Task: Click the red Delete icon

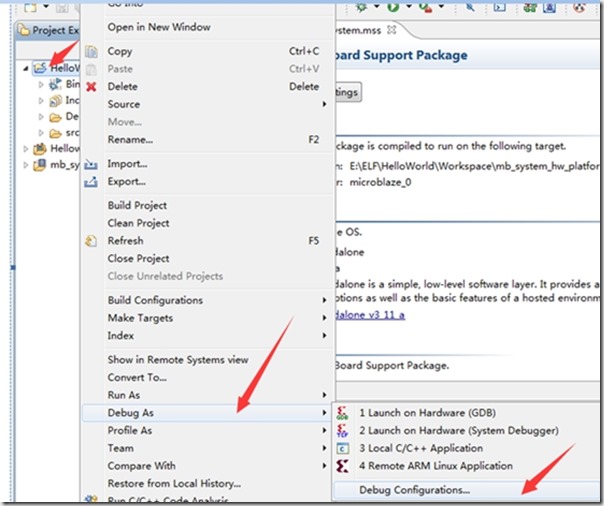Action: (x=91, y=87)
